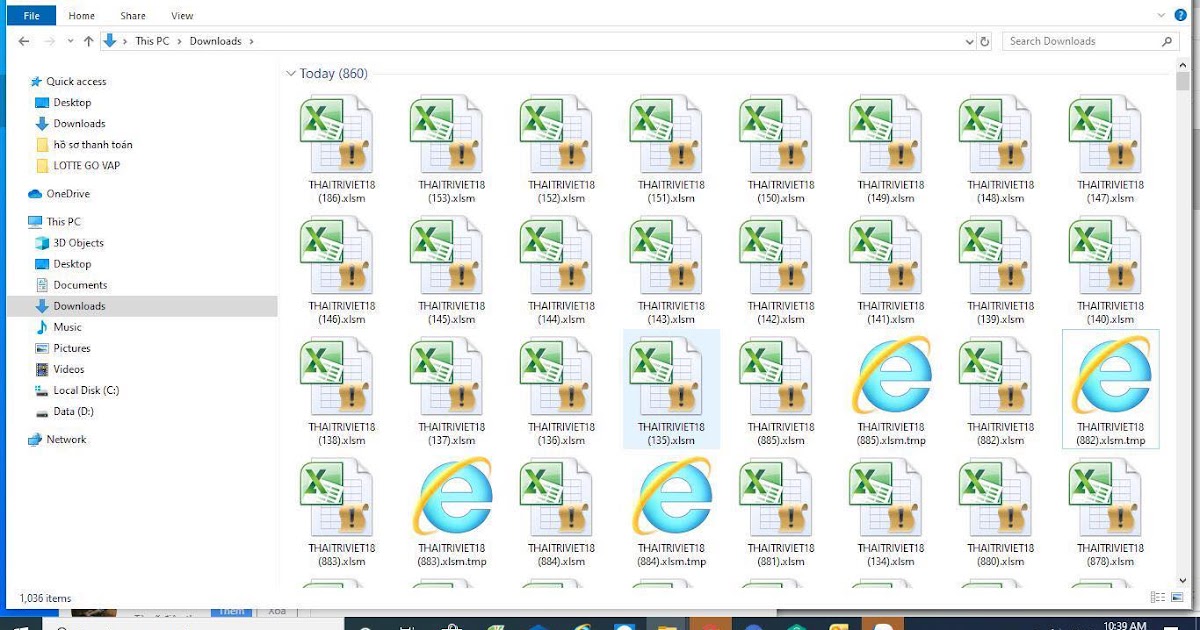The height and width of the screenshot is (630, 1200).
Task: Click This PC in the address bar
Action: [152, 41]
